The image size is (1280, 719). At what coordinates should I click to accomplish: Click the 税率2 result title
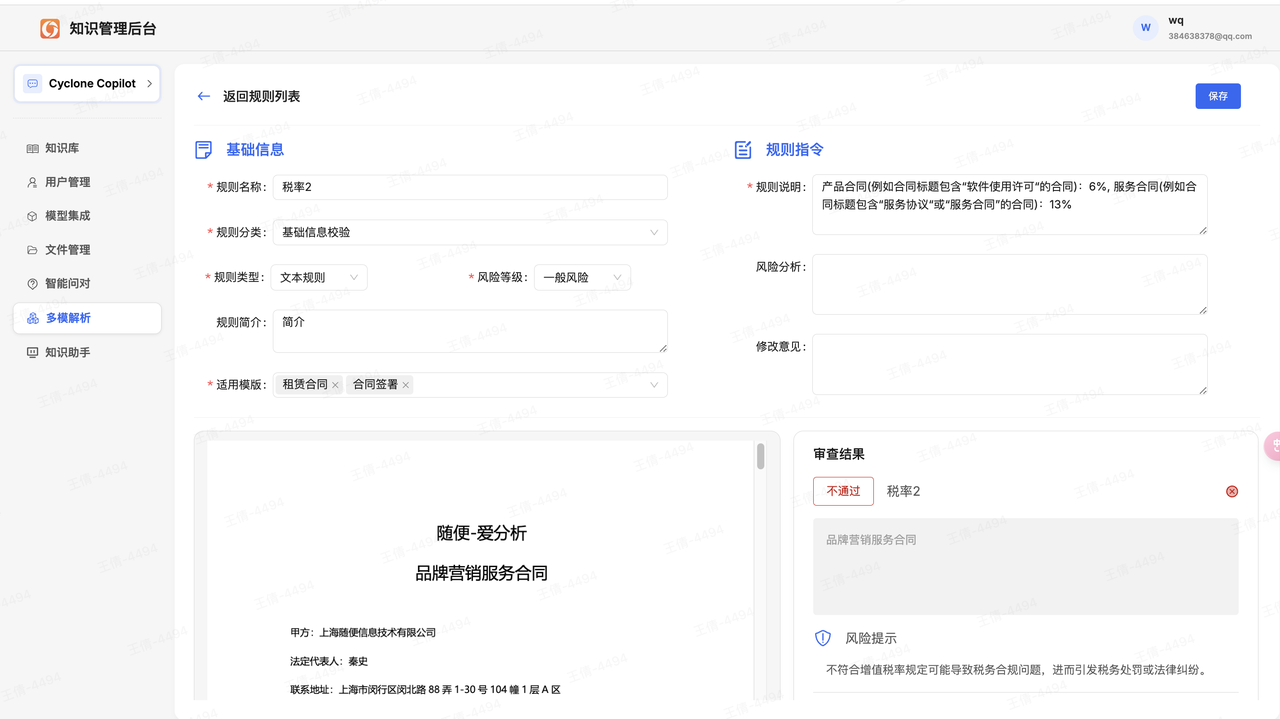point(903,491)
